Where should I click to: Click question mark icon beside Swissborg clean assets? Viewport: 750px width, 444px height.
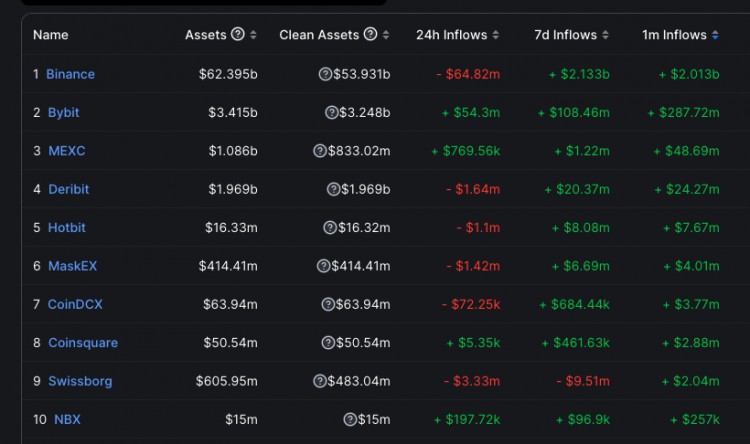coord(320,381)
